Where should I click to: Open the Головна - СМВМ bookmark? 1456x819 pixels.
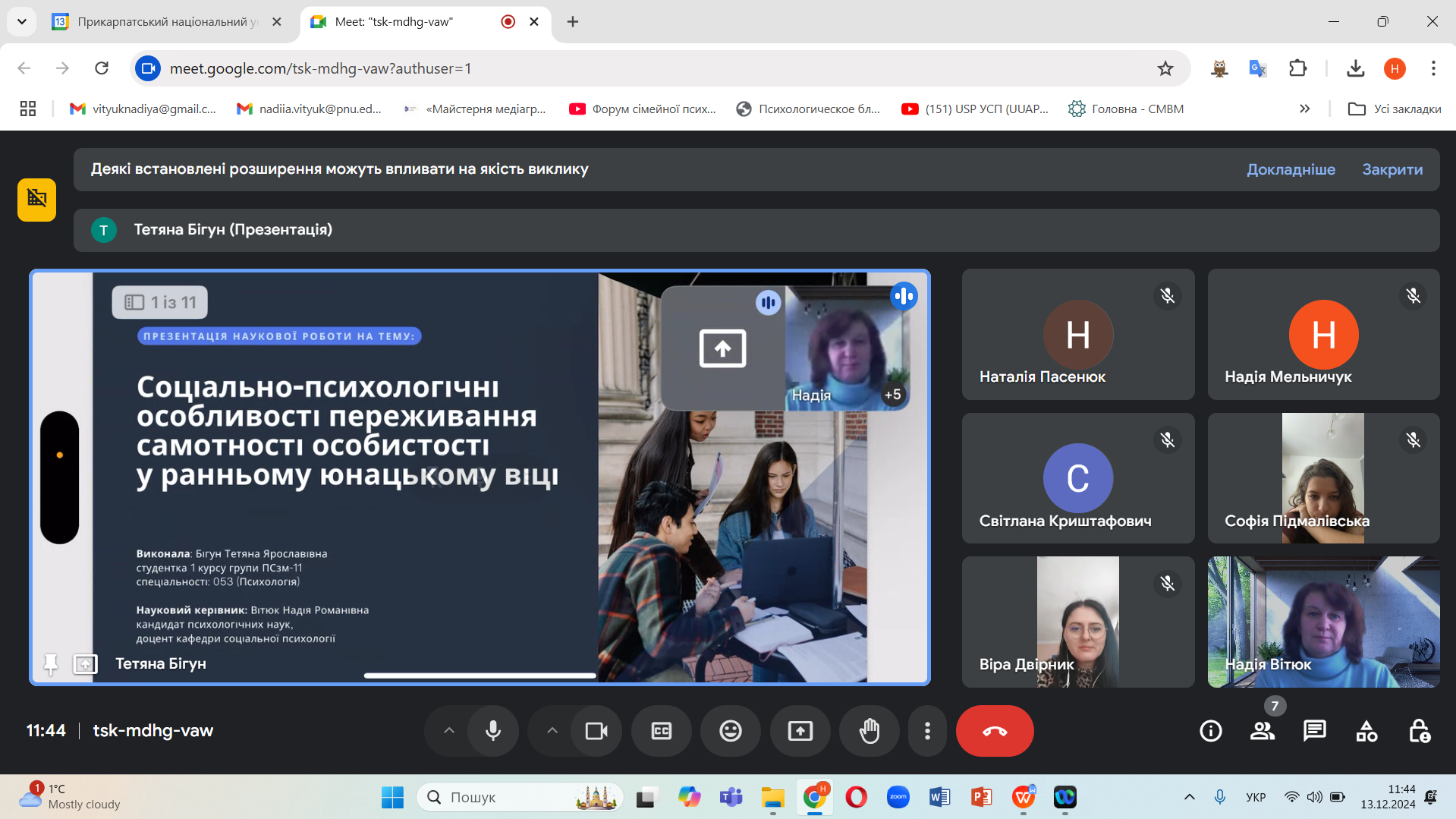coord(1127,109)
